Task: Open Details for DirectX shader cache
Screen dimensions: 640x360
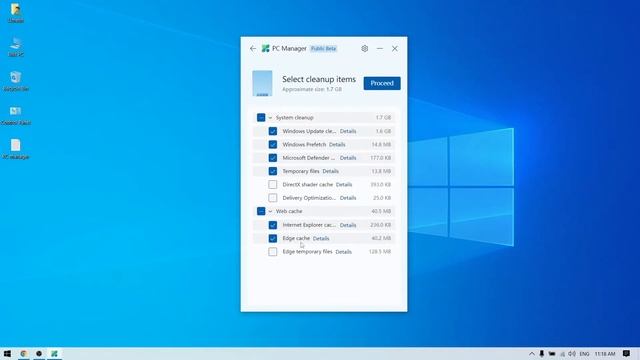Action: (344, 184)
